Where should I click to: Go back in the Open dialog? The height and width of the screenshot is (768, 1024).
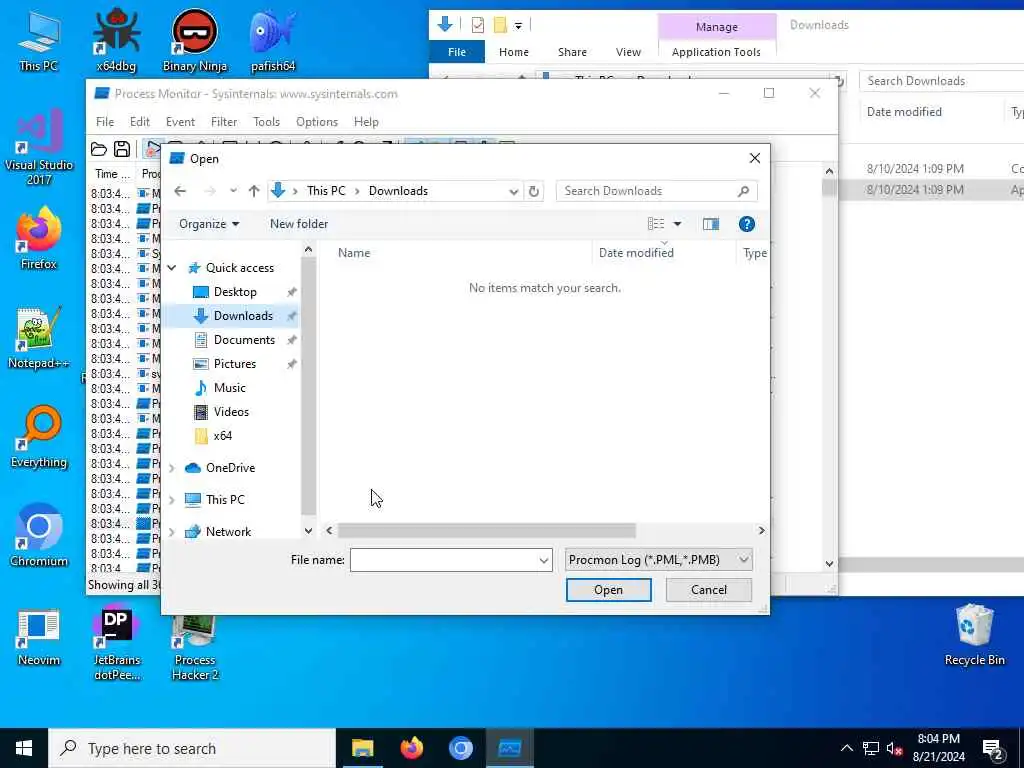click(180, 191)
